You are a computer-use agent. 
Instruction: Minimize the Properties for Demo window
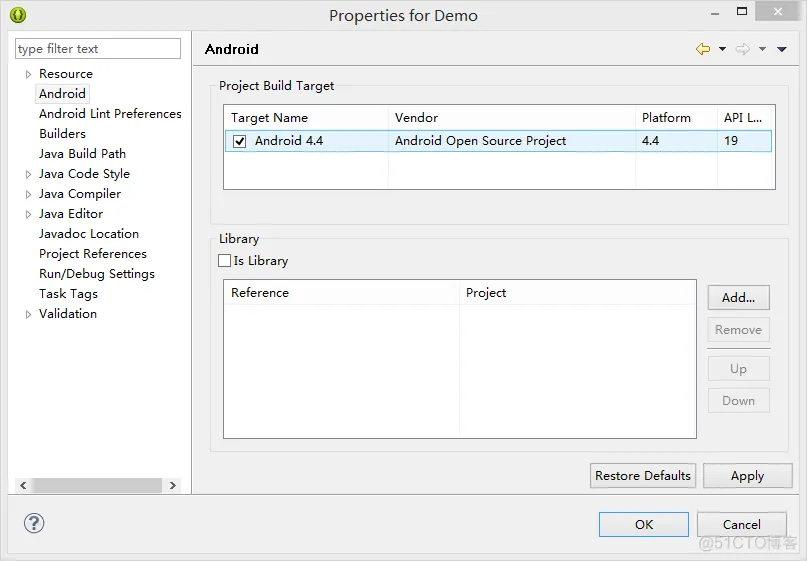[715, 14]
